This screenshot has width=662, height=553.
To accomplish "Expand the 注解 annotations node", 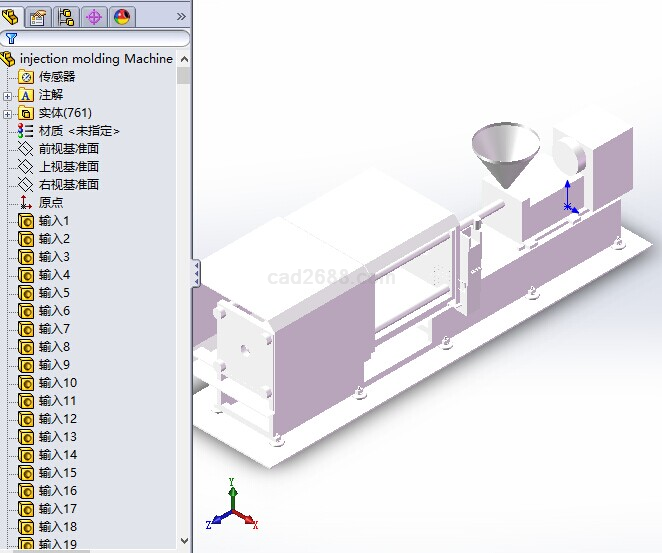I will [x=8, y=95].
